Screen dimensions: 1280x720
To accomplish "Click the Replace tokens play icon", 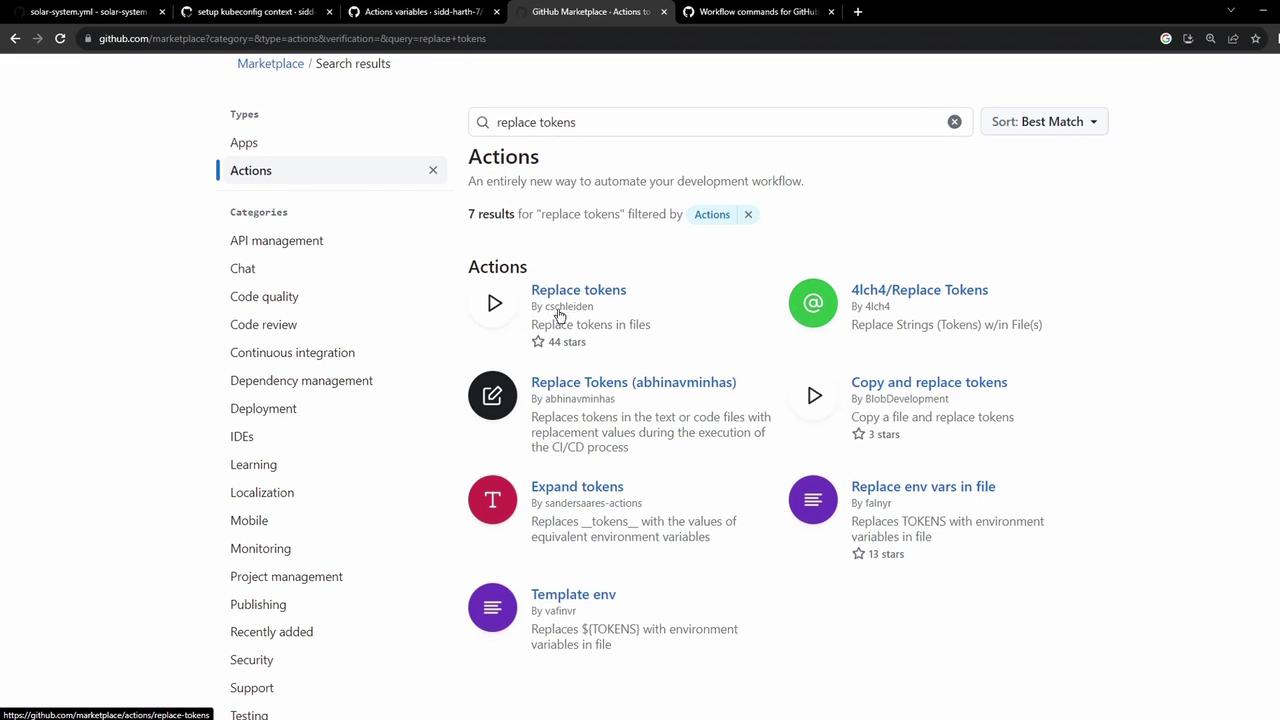I will pos(493,303).
